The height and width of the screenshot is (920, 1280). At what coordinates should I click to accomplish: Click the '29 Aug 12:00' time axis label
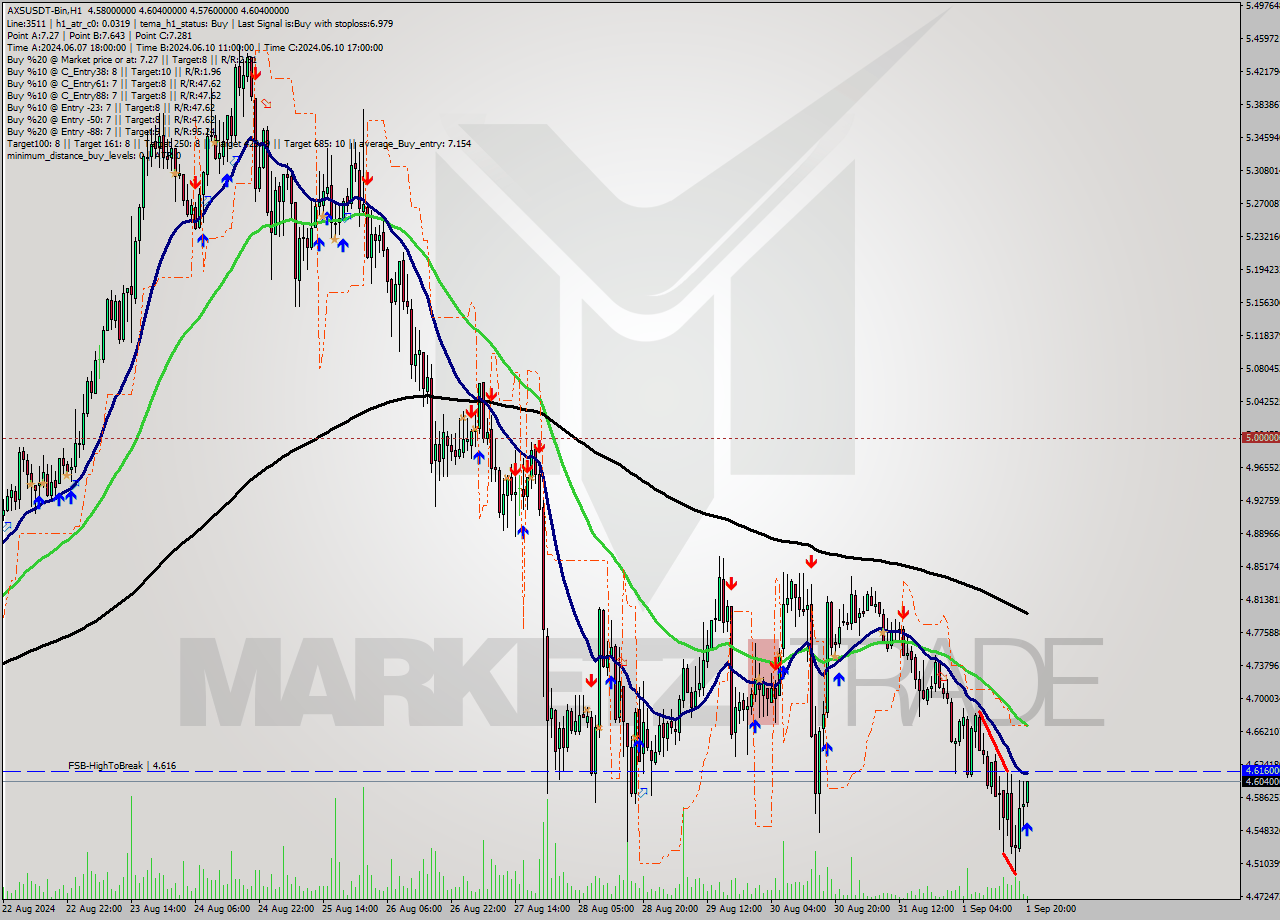(x=733, y=908)
